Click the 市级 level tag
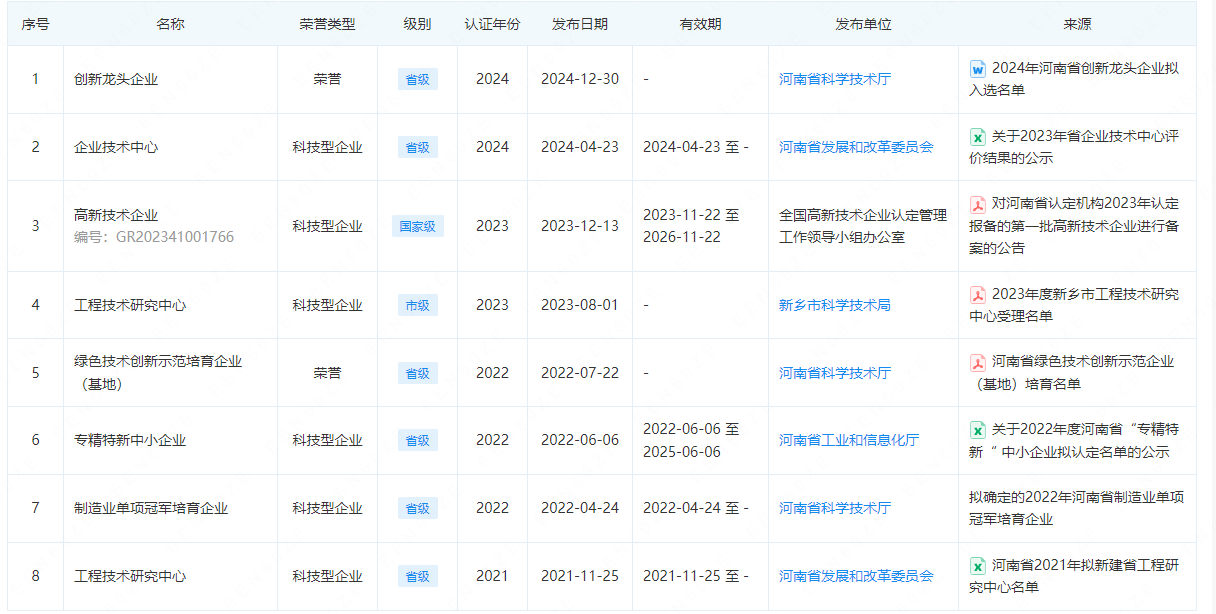Viewport: 1216px width, 614px height. [x=417, y=306]
